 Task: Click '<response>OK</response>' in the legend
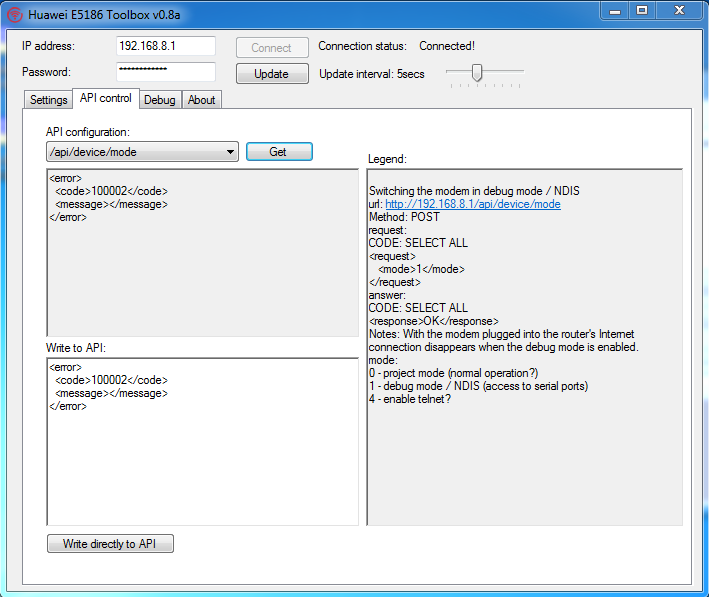pyautogui.click(x=434, y=321)
